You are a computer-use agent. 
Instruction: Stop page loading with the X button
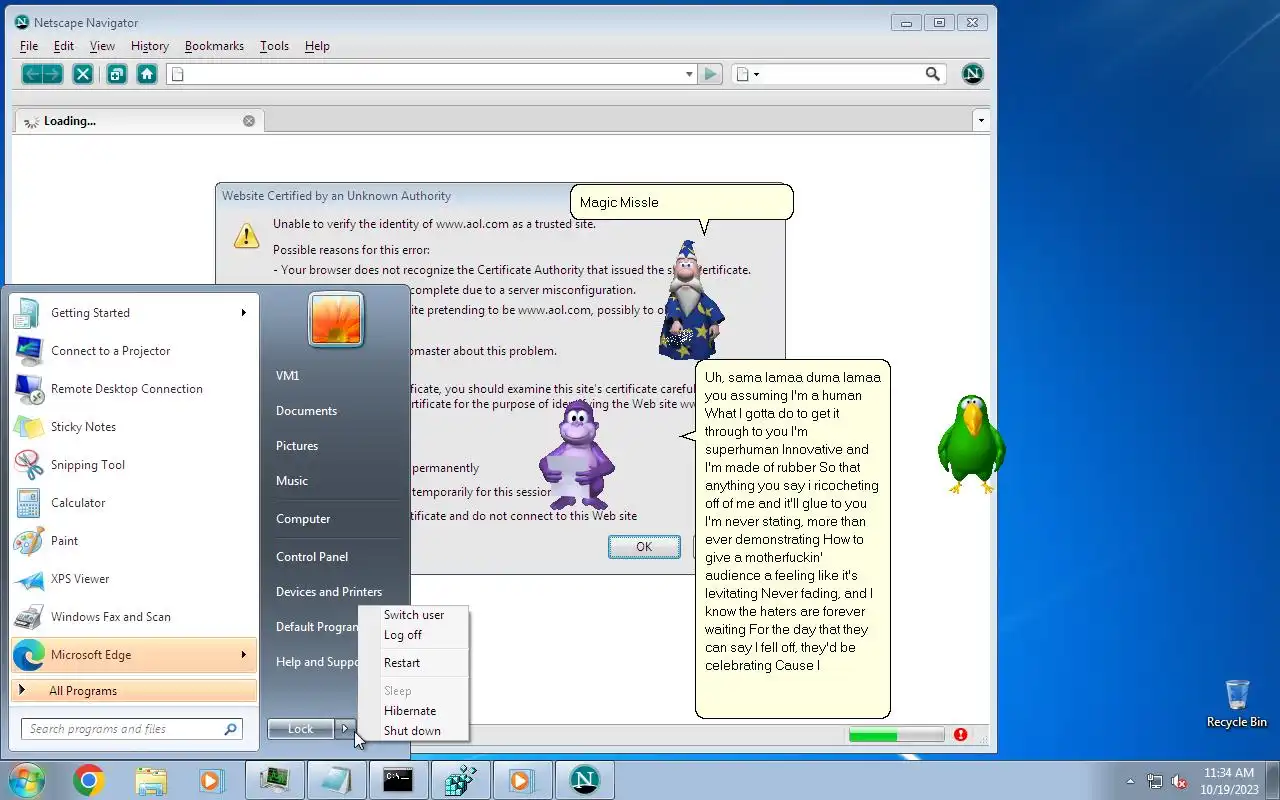pyautogui.click(x=83, y=74)
